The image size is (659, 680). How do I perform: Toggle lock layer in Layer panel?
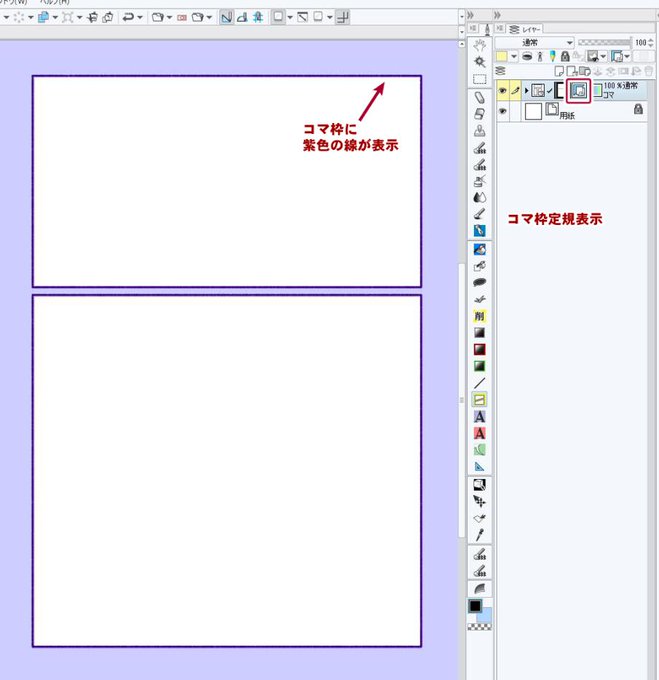click(x=565, y=56)
